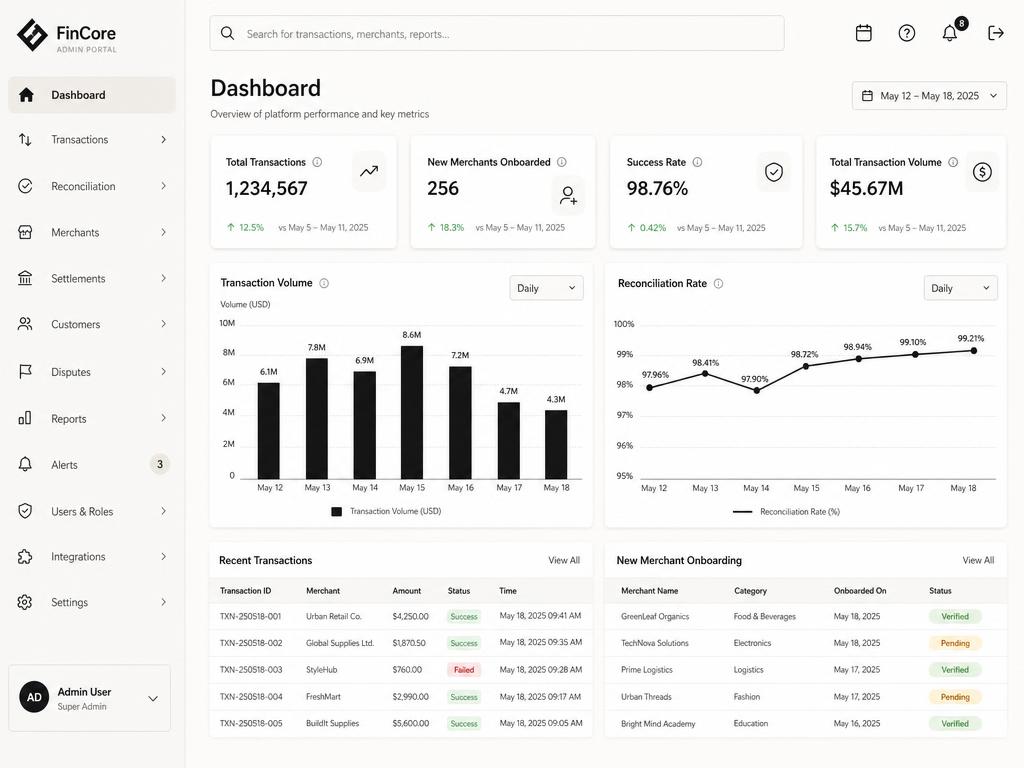Viewport: 1024px width, 768px height.
Task: Expand the Settlements submenu chevron
Action: pos(163,278)
